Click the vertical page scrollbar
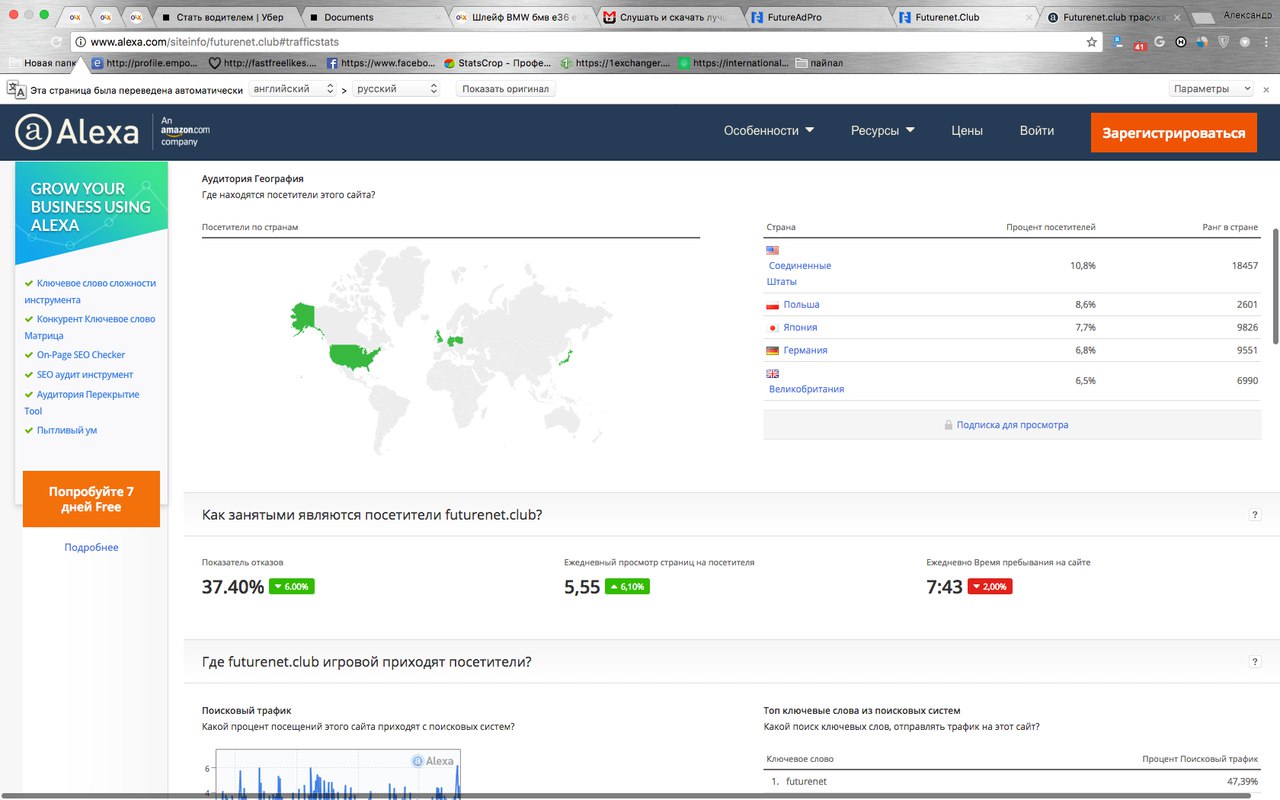Image resolution: width=1280 pixels, height=800 pixels. click(x=1275, y=287)
